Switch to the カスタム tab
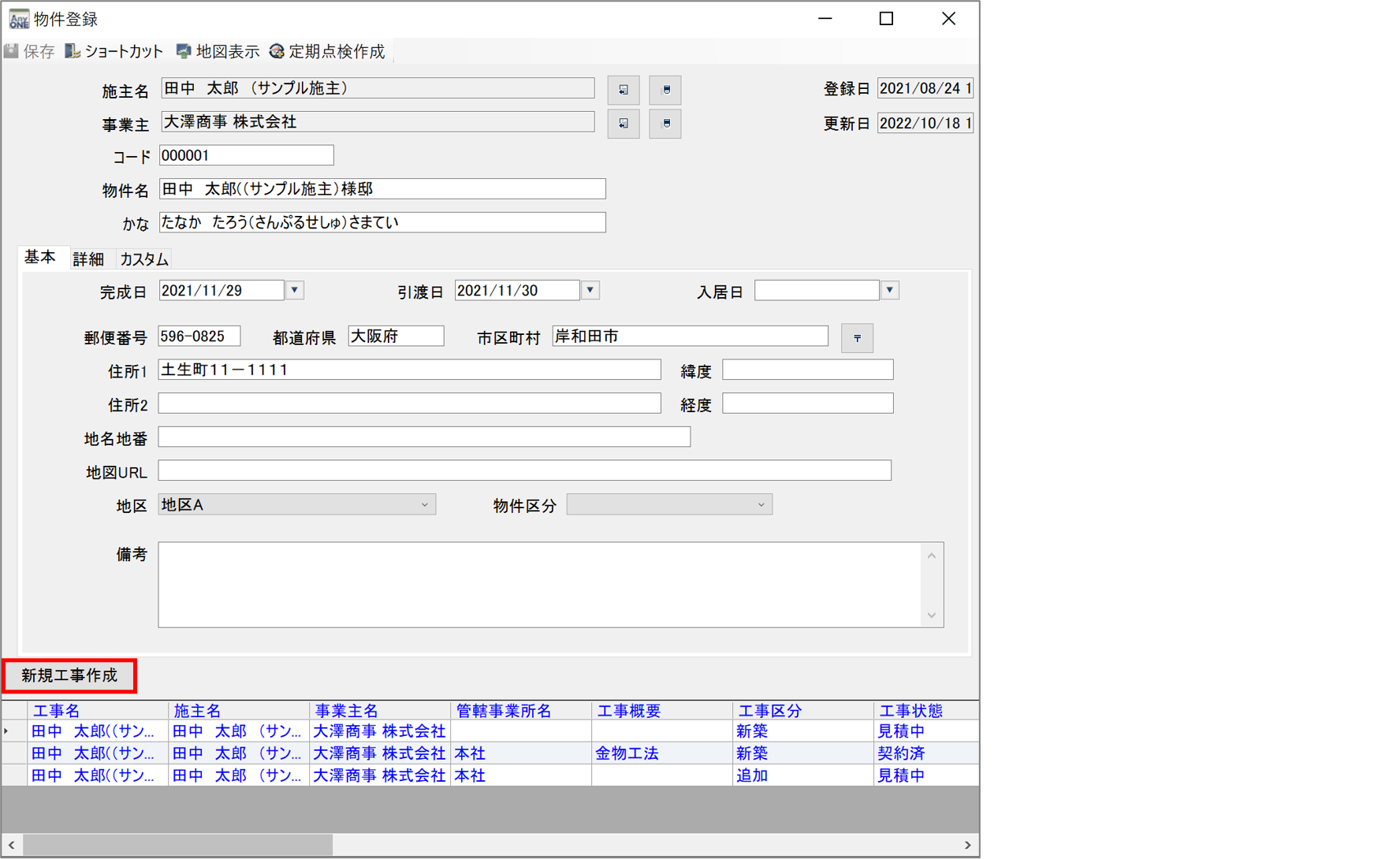The height and width of the screenshot is (859, 1400). point(144,259)
